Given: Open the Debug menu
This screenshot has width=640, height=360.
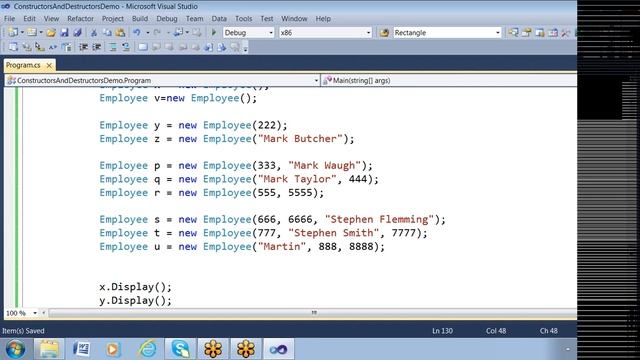Looking at the screenshot, I should pos(167,19).
